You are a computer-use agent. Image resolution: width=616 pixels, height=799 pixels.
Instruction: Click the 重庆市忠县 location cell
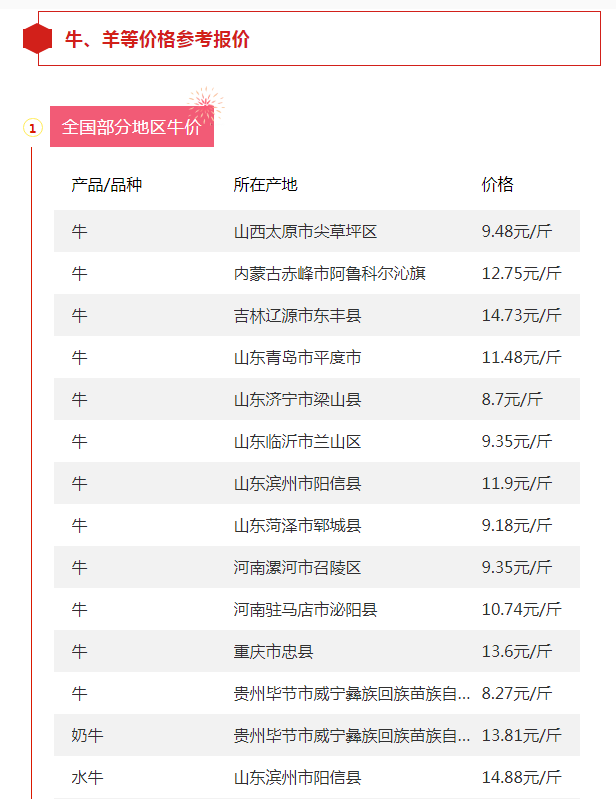coord(273,652)
